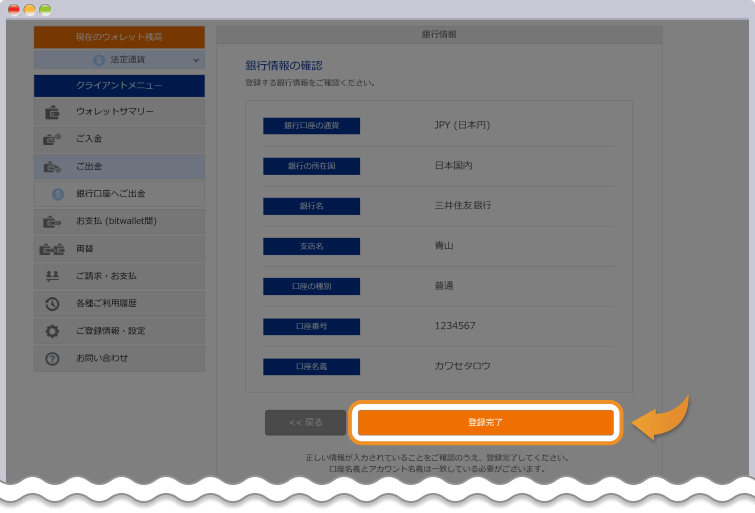755x513 pixels.
Task: Select ご入金 from client menu
Action: point(119,139)
